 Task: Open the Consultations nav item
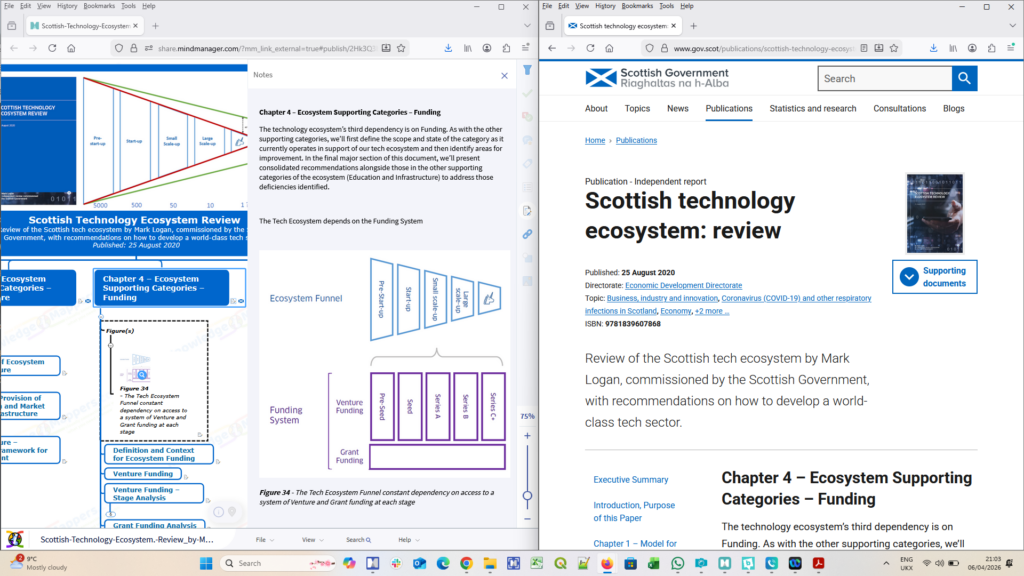click(899, 108)
